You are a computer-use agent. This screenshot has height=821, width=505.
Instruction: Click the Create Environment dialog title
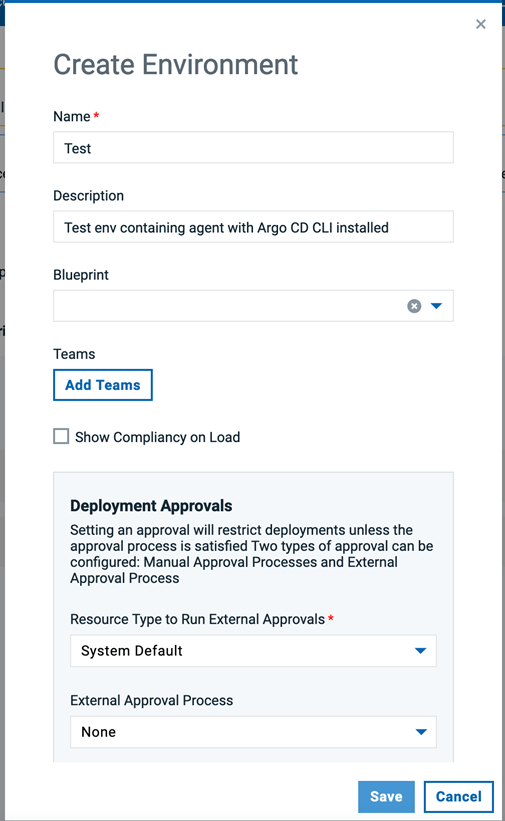coord(175,65)
